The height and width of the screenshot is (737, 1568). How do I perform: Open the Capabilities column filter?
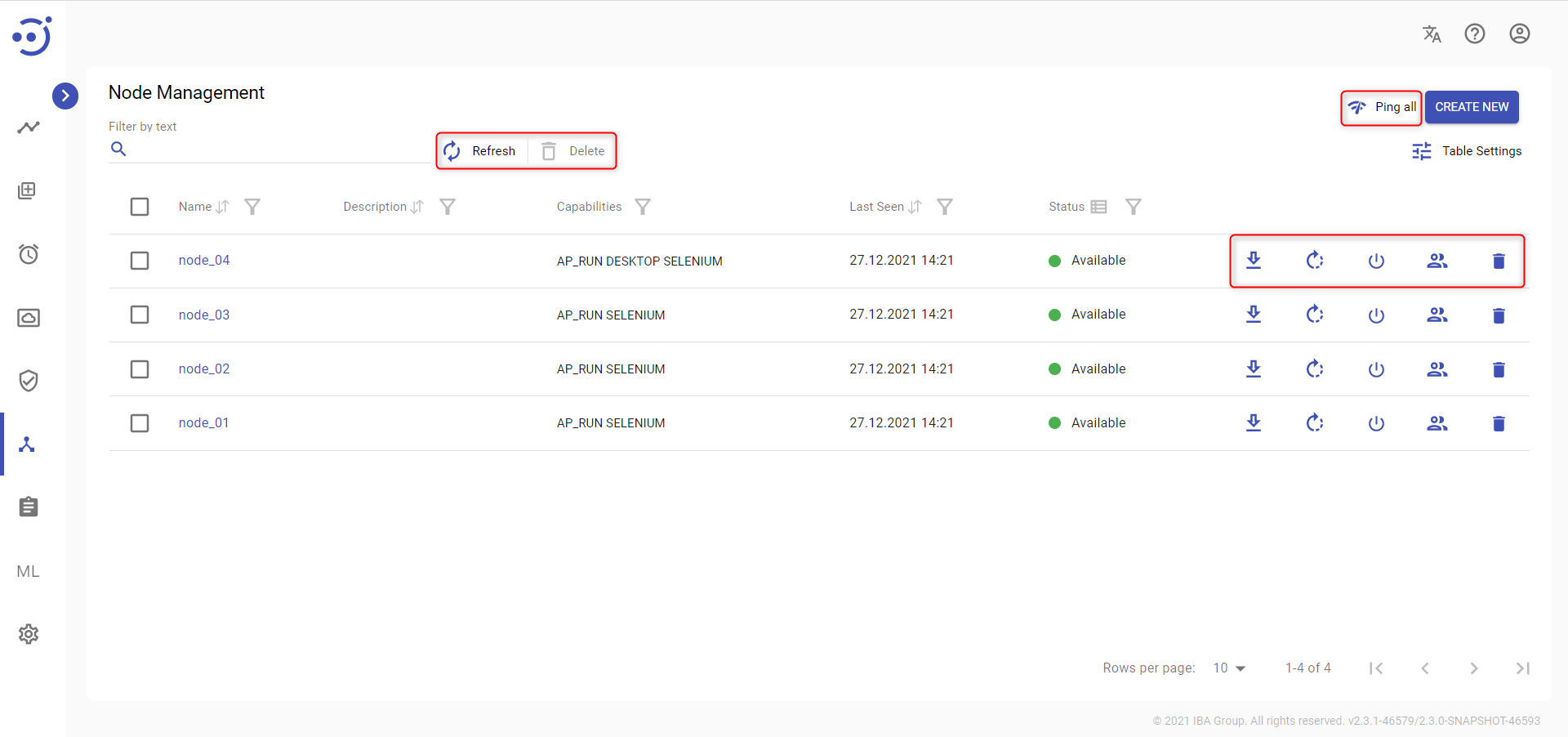(643, 207)
